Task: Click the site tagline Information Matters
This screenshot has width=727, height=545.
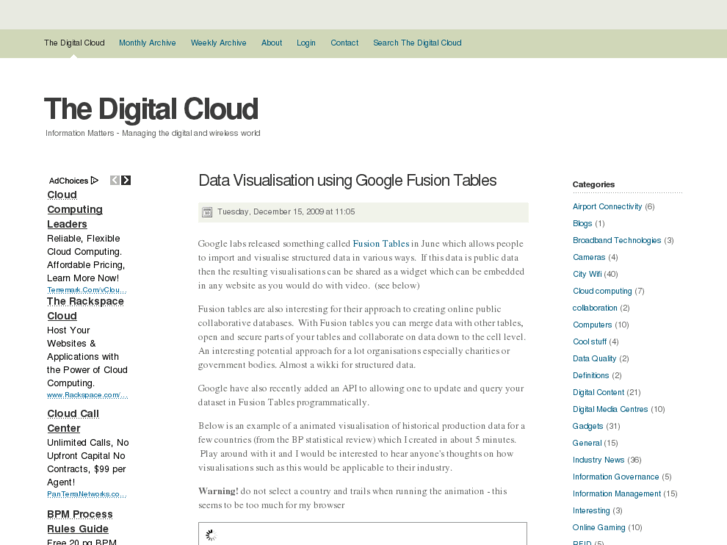Action: (153, 133)
